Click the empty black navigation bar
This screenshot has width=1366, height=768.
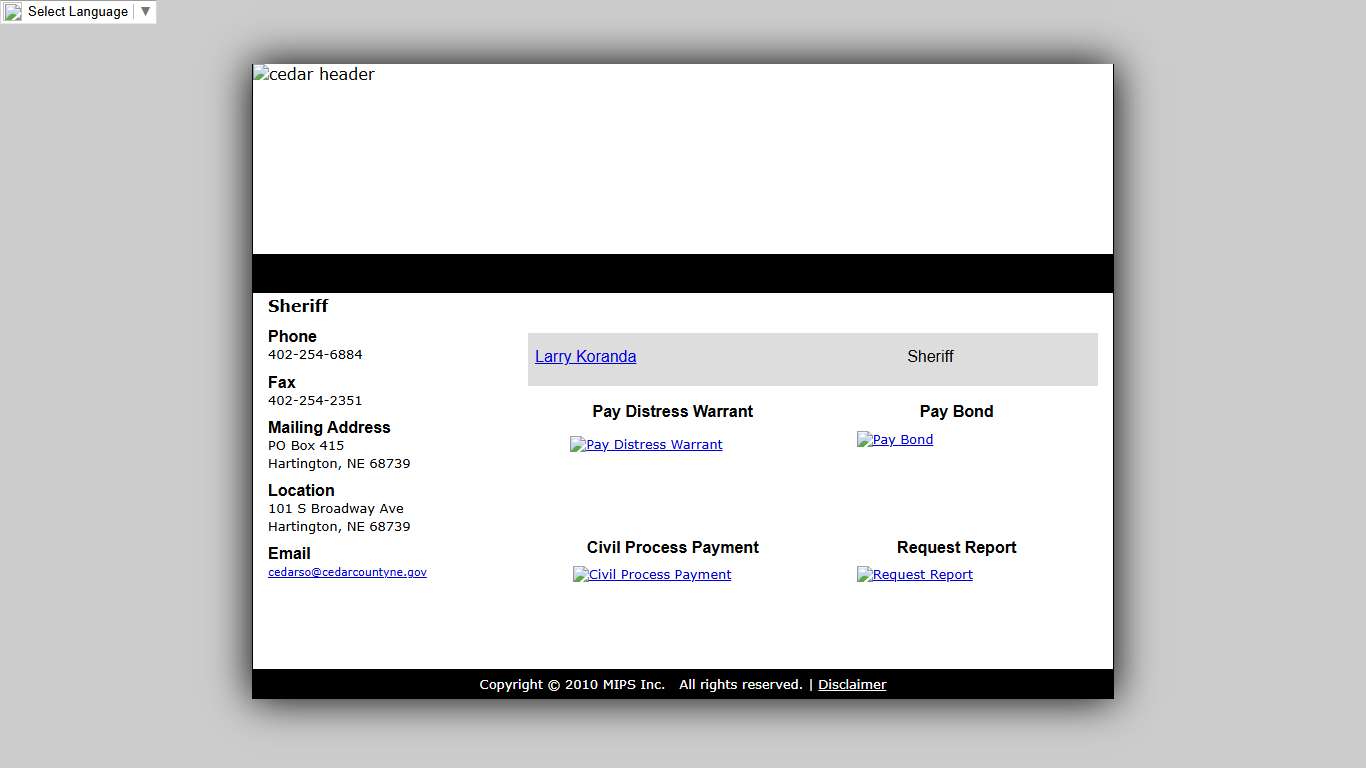682,273
